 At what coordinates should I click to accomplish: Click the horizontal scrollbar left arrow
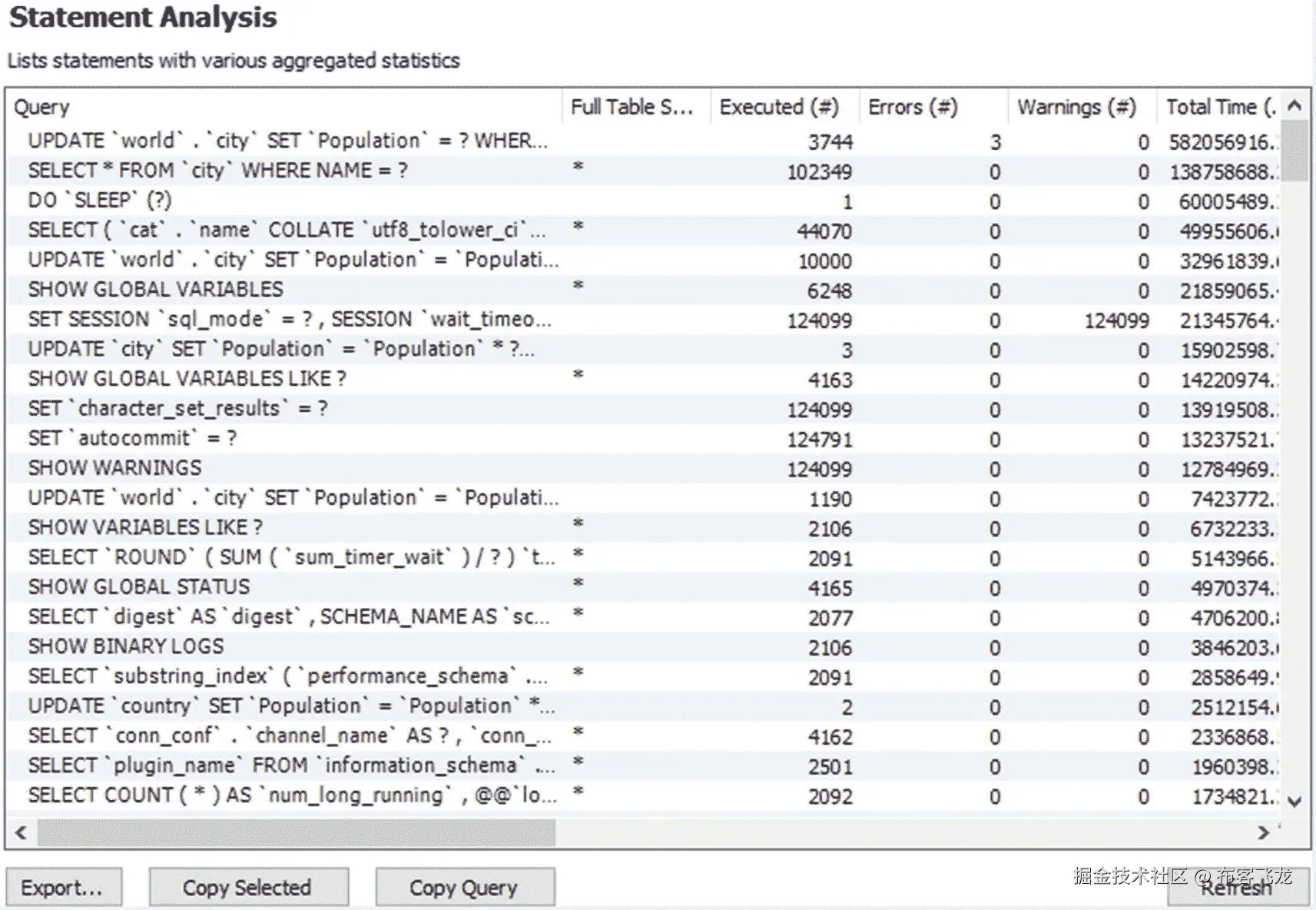(21, 832)
